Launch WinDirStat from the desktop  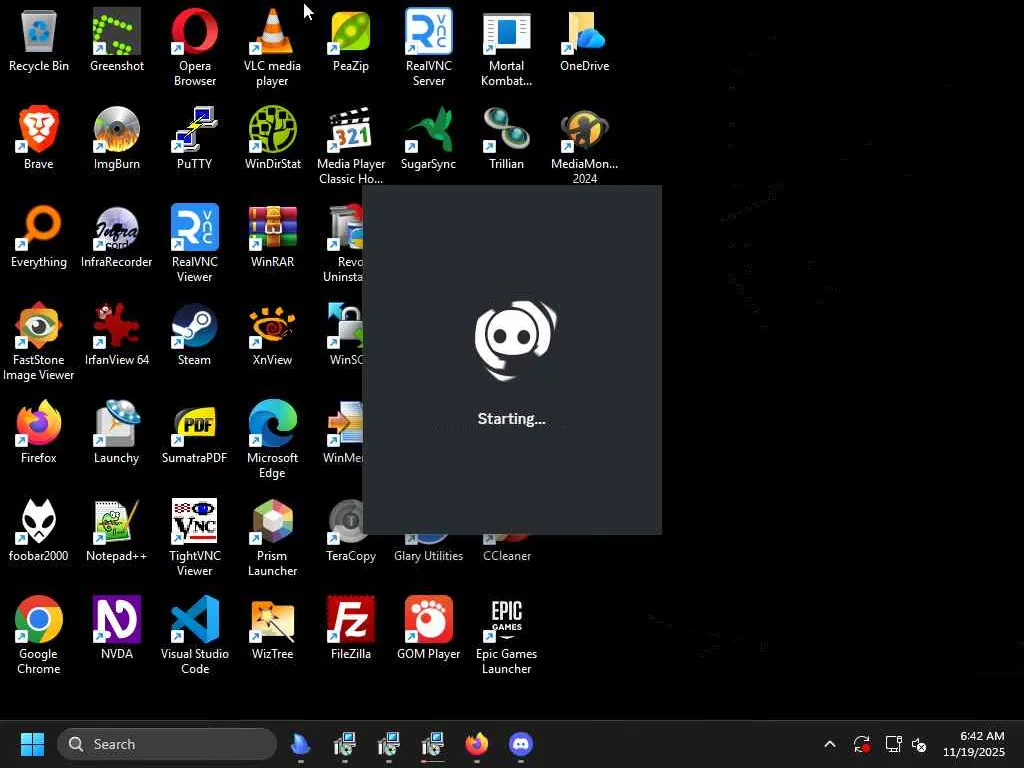tap(272, 138)
